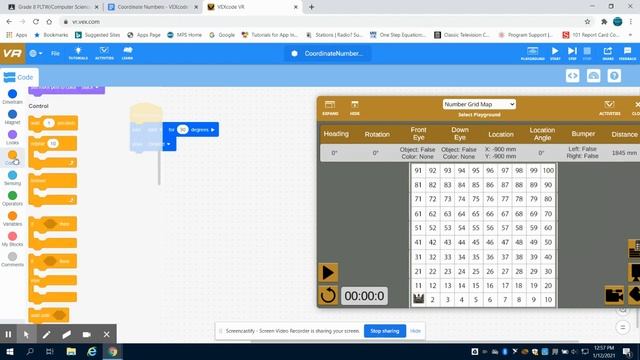Image resolution: width=640 pixels, height=360 pixels.
Task: Click the chase camera icon in playground
Action: (x=614, y=295)
